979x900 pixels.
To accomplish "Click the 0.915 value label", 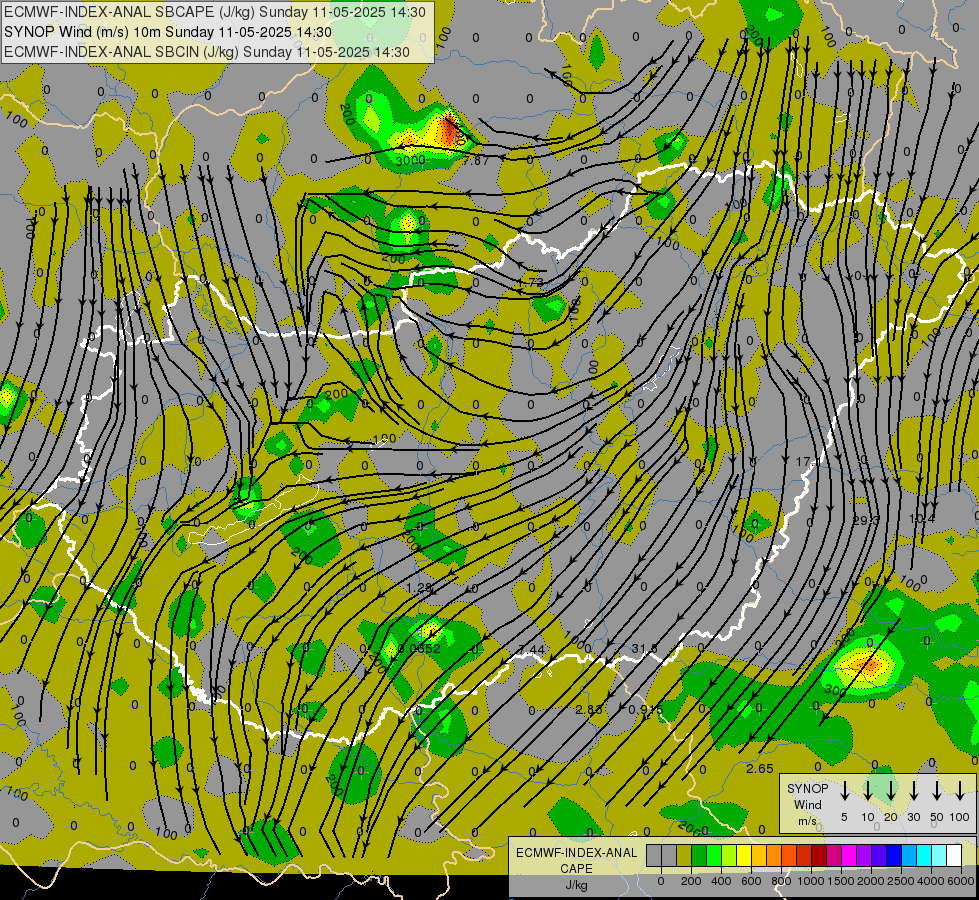I will pos(646,710).
